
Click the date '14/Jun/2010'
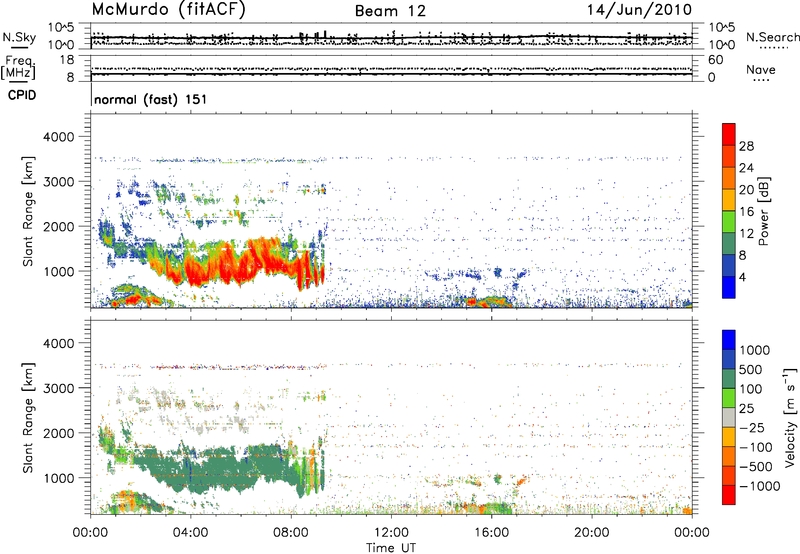point(639,10)
